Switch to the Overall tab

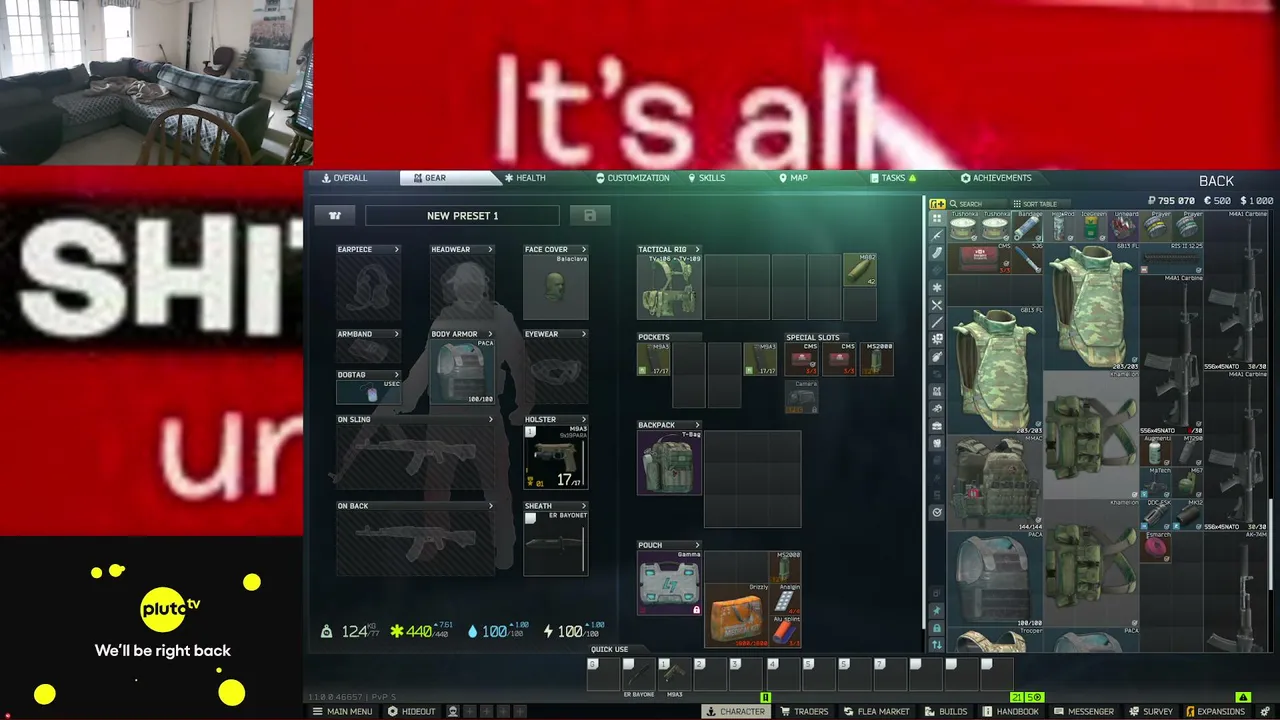pos(345,178)
